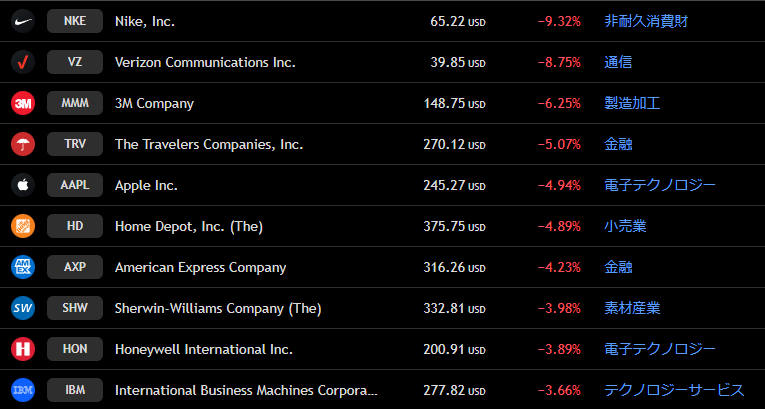The image size is (765, 409).
Task: Open the テクノロジーサービス sector link
Action: (674, 390)
